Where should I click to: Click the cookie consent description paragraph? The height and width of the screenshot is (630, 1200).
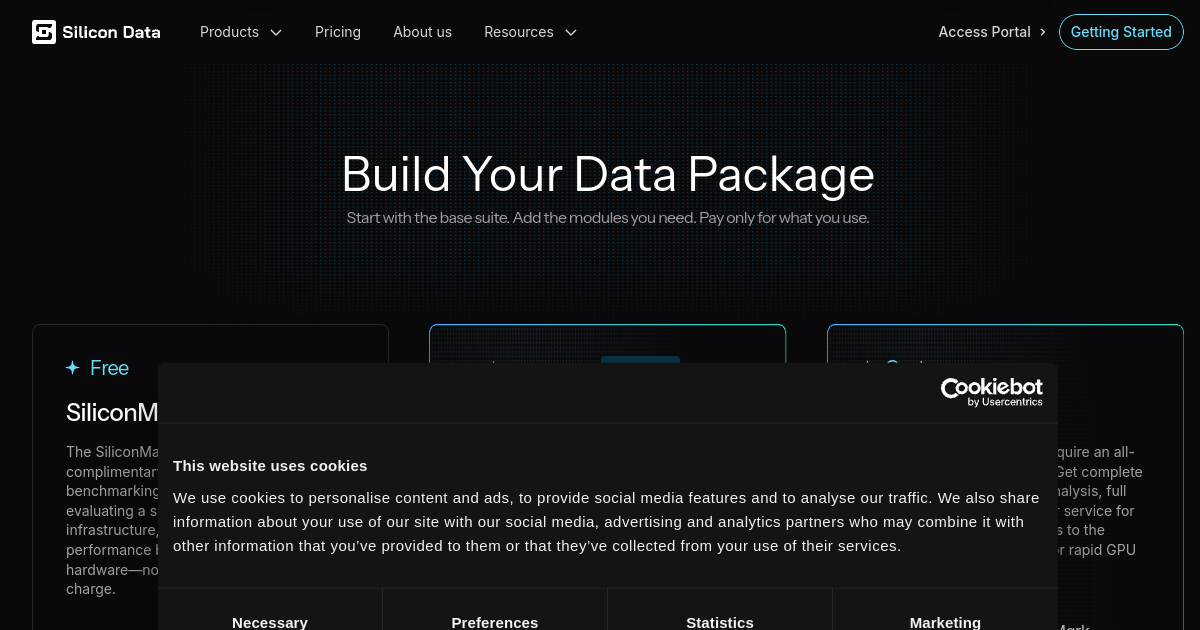coord(606,521)
